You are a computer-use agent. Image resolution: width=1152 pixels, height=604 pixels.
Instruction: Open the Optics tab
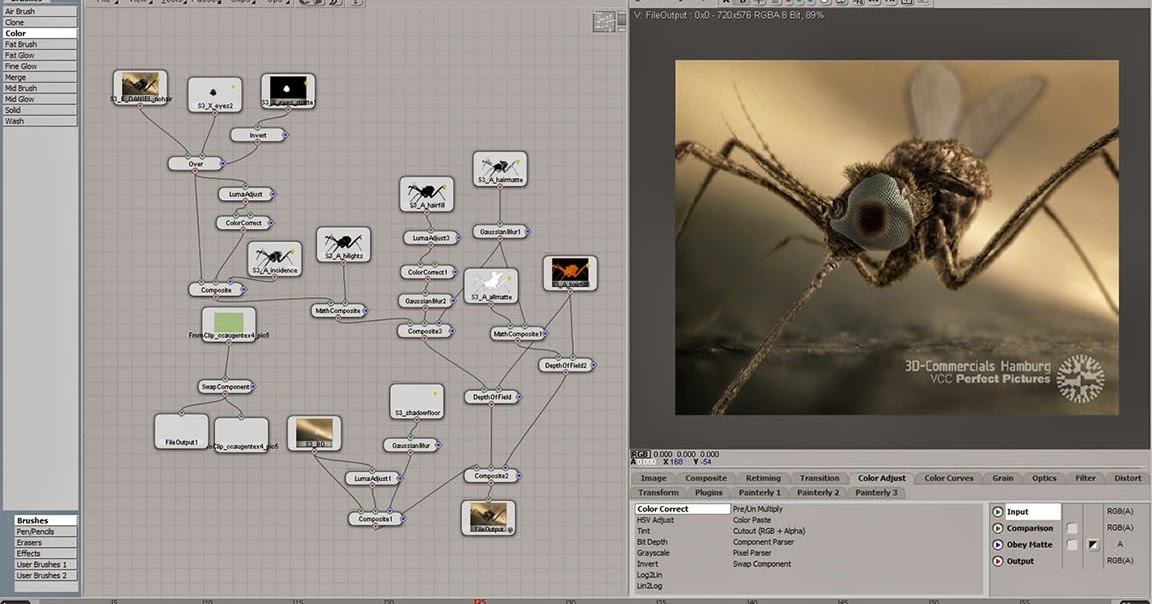1043,478
